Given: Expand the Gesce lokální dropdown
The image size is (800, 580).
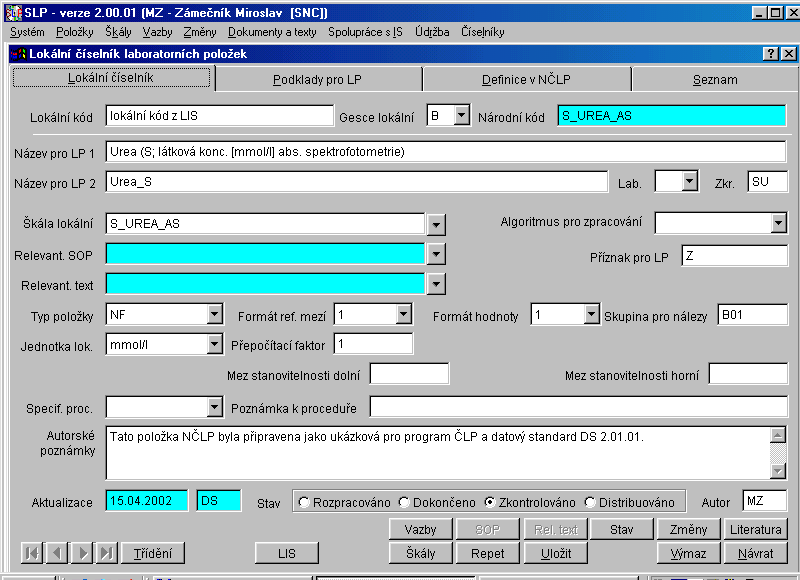Looking at the screenshot, I should [x=461, y=116].
